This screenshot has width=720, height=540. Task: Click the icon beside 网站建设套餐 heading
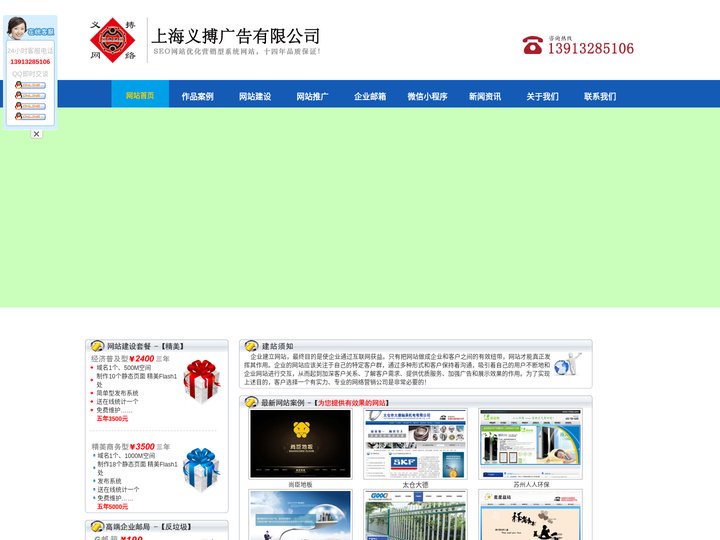(x=97, y=346)
